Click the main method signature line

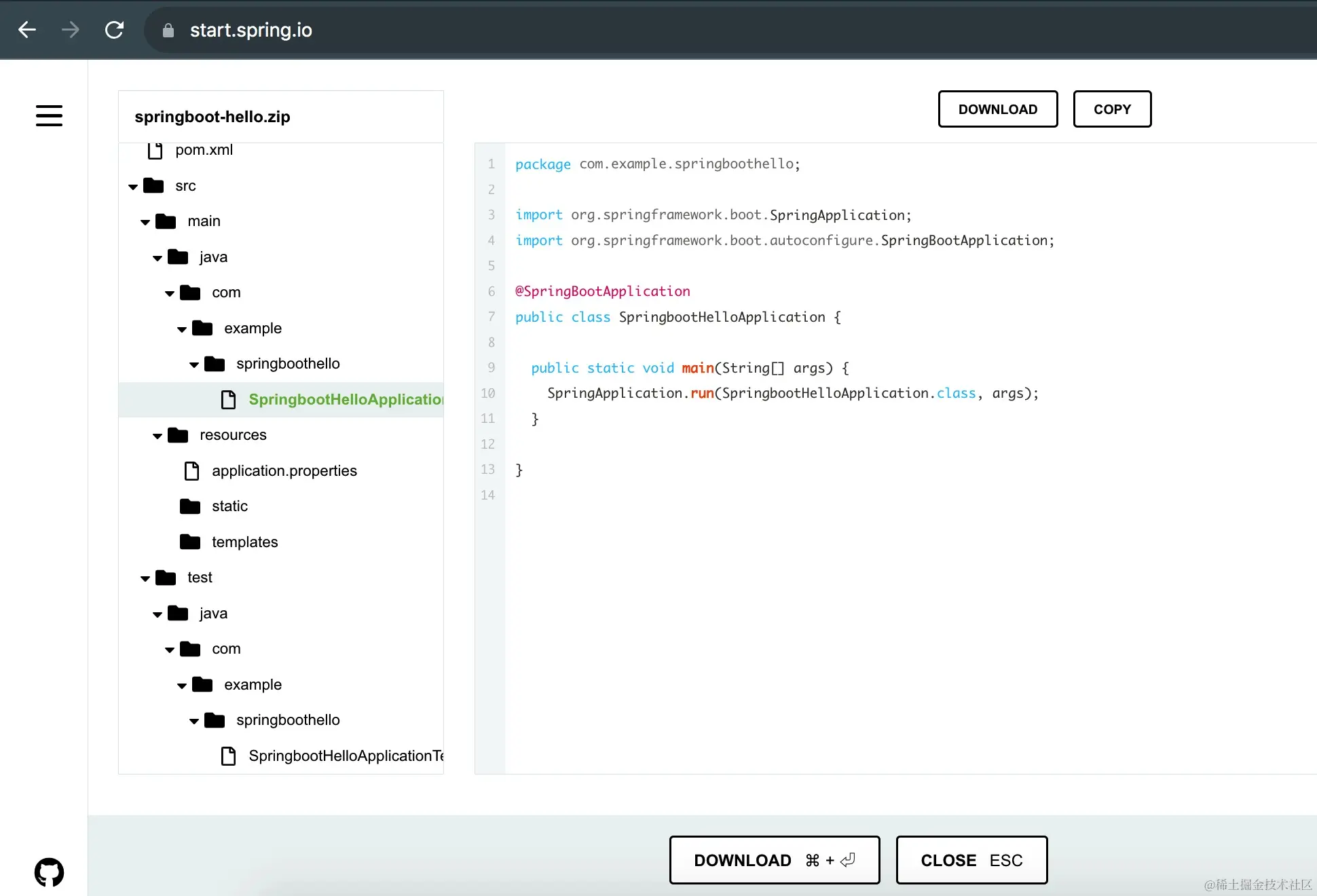coord(690,368)
